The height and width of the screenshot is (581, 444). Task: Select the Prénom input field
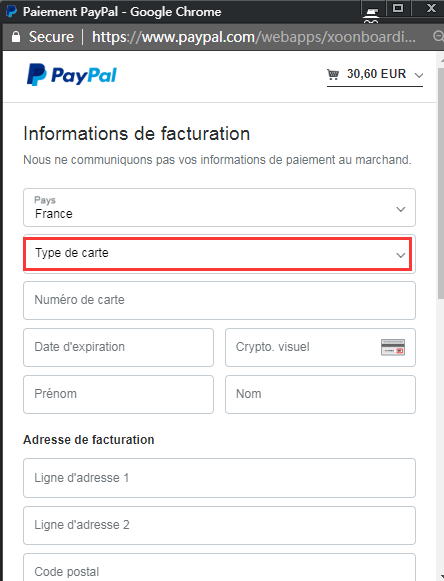pyautogui.click(x=118, y=394)
